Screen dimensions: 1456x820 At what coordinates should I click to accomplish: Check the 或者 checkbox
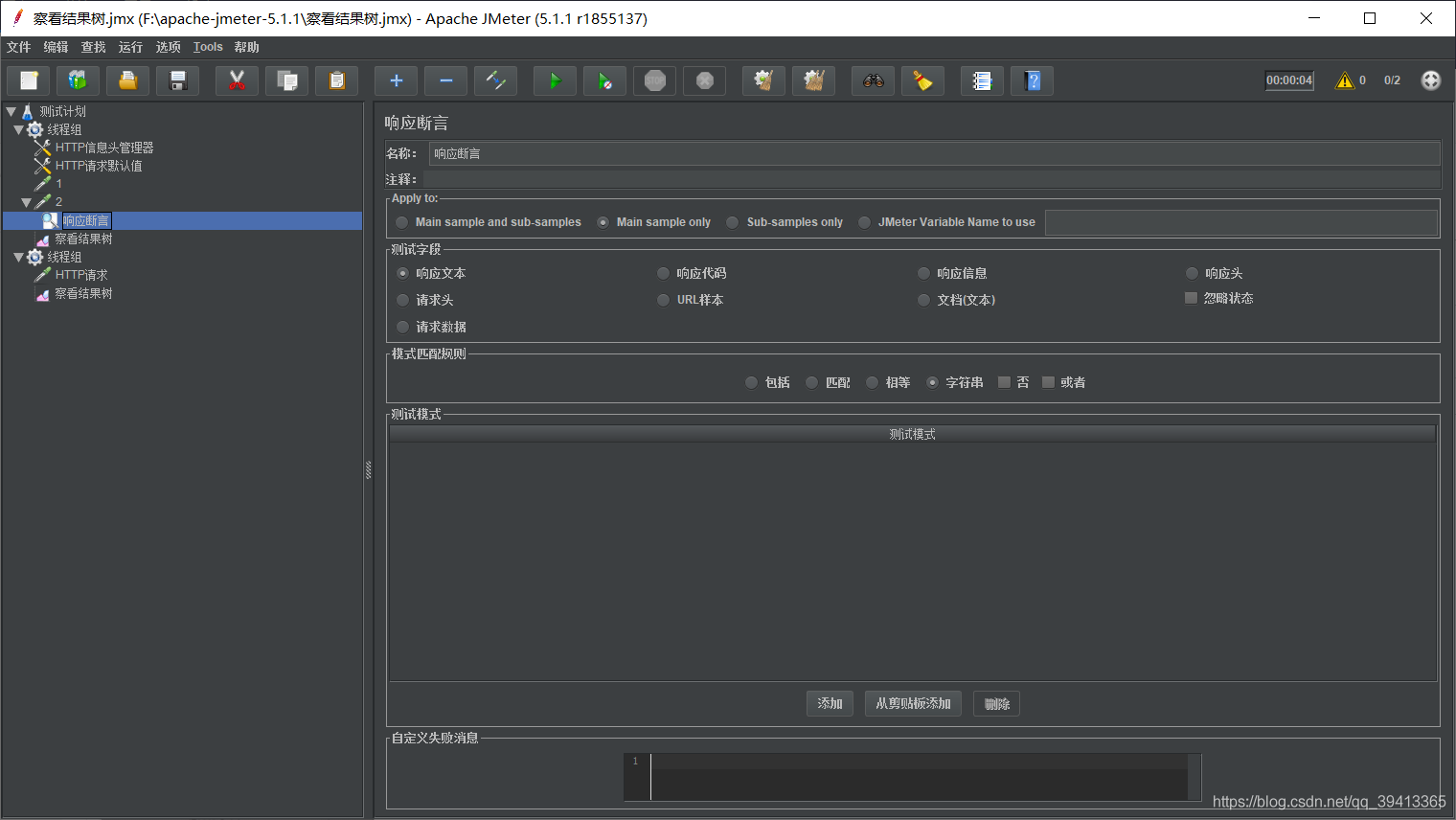1048,382
